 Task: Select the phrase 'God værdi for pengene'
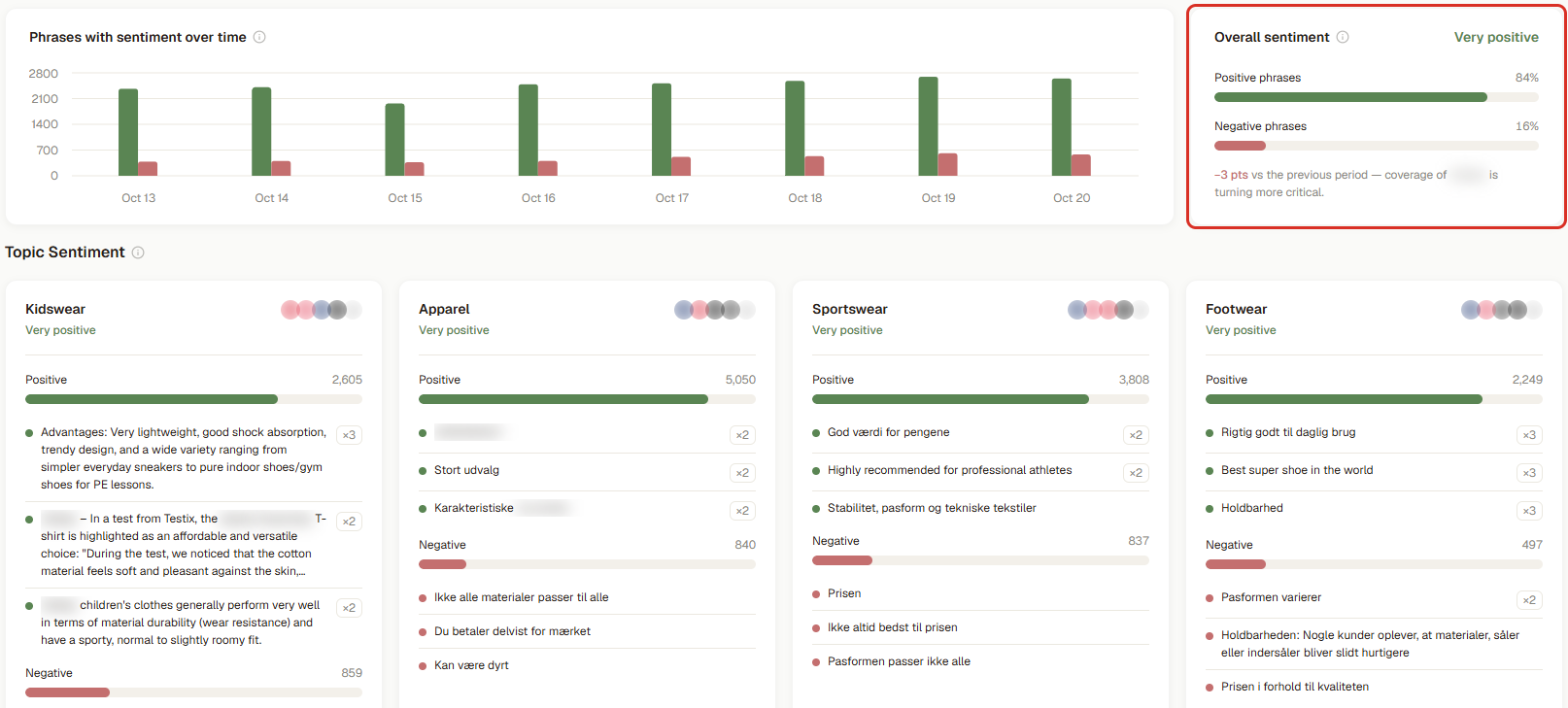click(888, 432)
